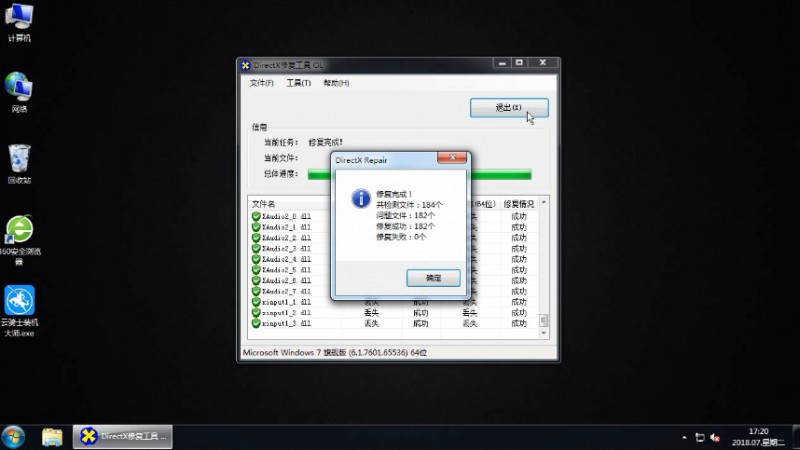Select the XAudio2_3.dll row
This screenshot has width=800, height=450.
click(394, 248)
